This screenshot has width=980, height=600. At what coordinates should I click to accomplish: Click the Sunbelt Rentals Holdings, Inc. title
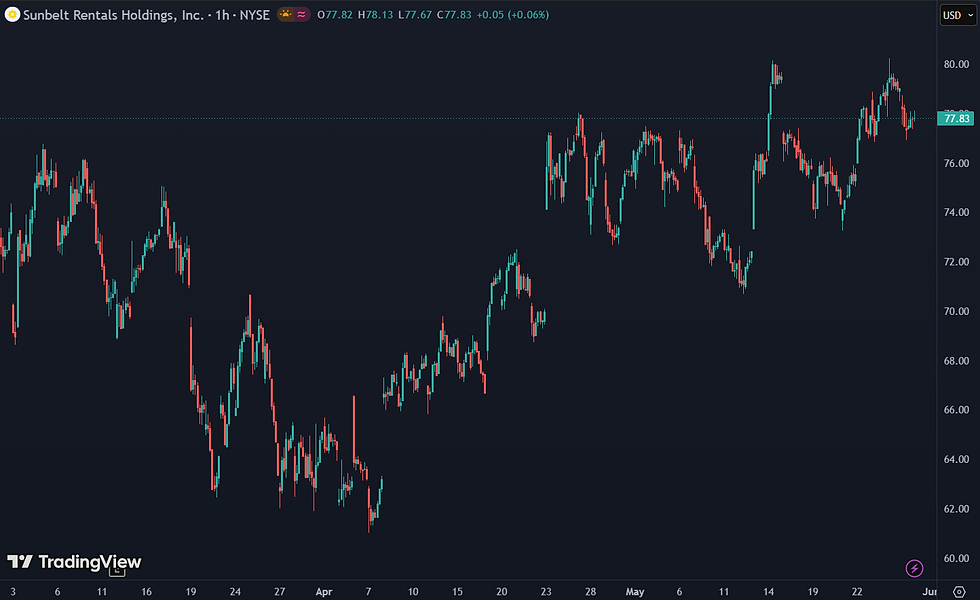tap(114, 15)
